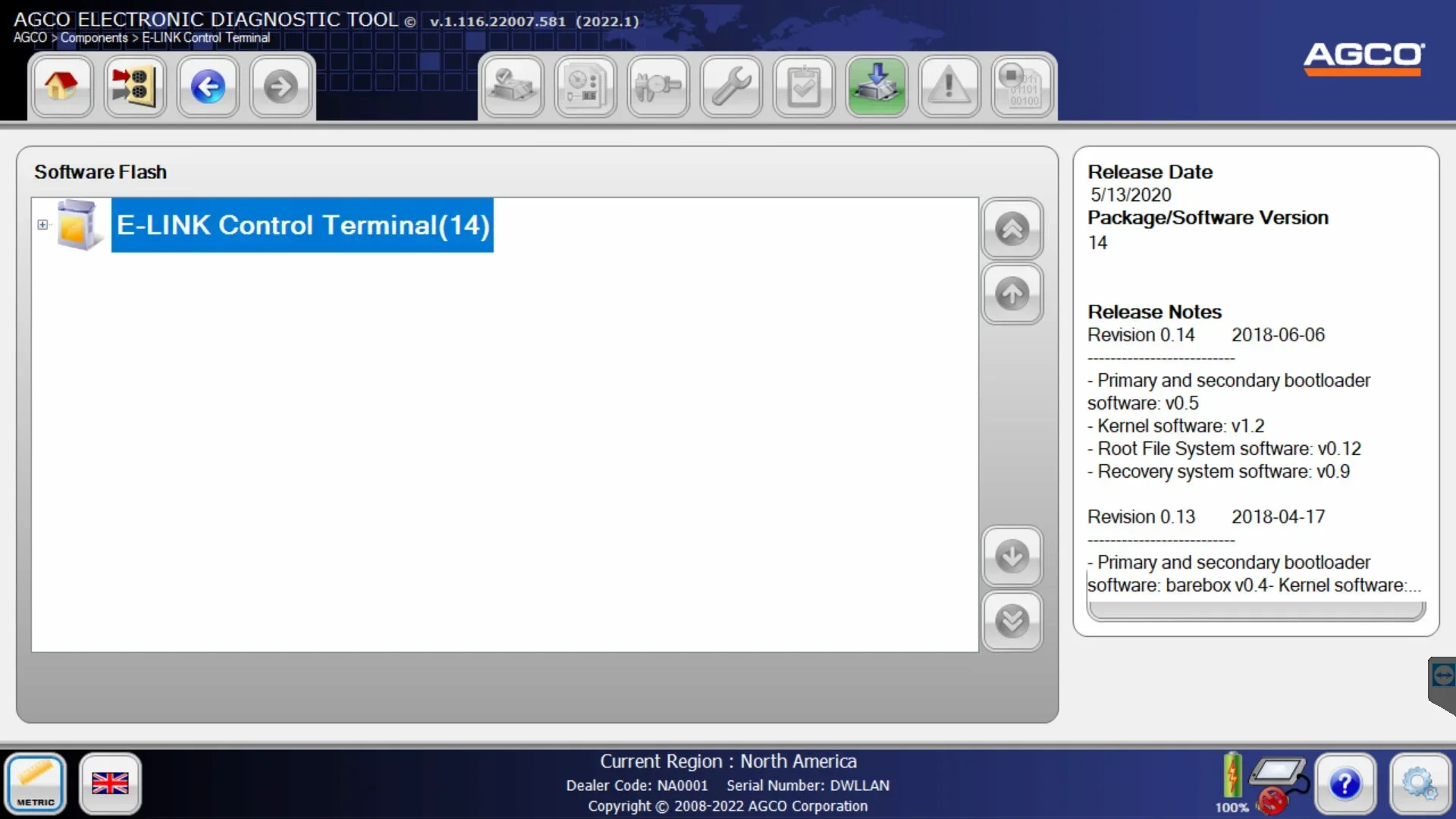Click the binary data logging icon
Screen dimensions: 1456x819
[1022, 86]
